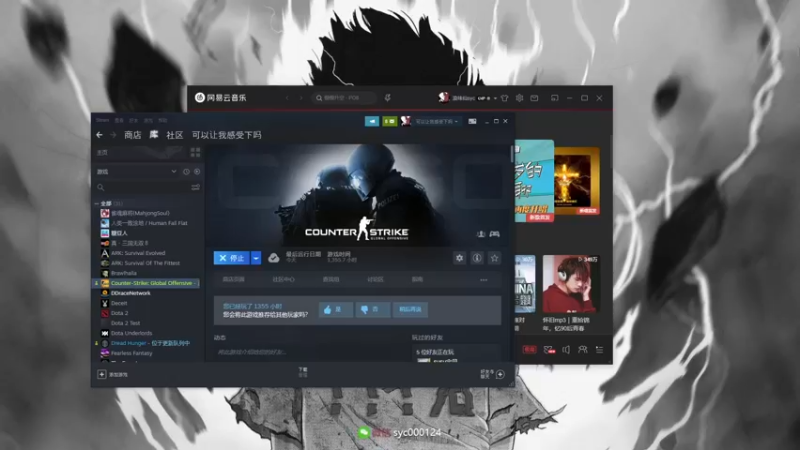The width and height of the screenshot is (800, 450).
Task: Open Steam friends and chat plus icon
Action: pyautogui.click(x=500, y=374)
